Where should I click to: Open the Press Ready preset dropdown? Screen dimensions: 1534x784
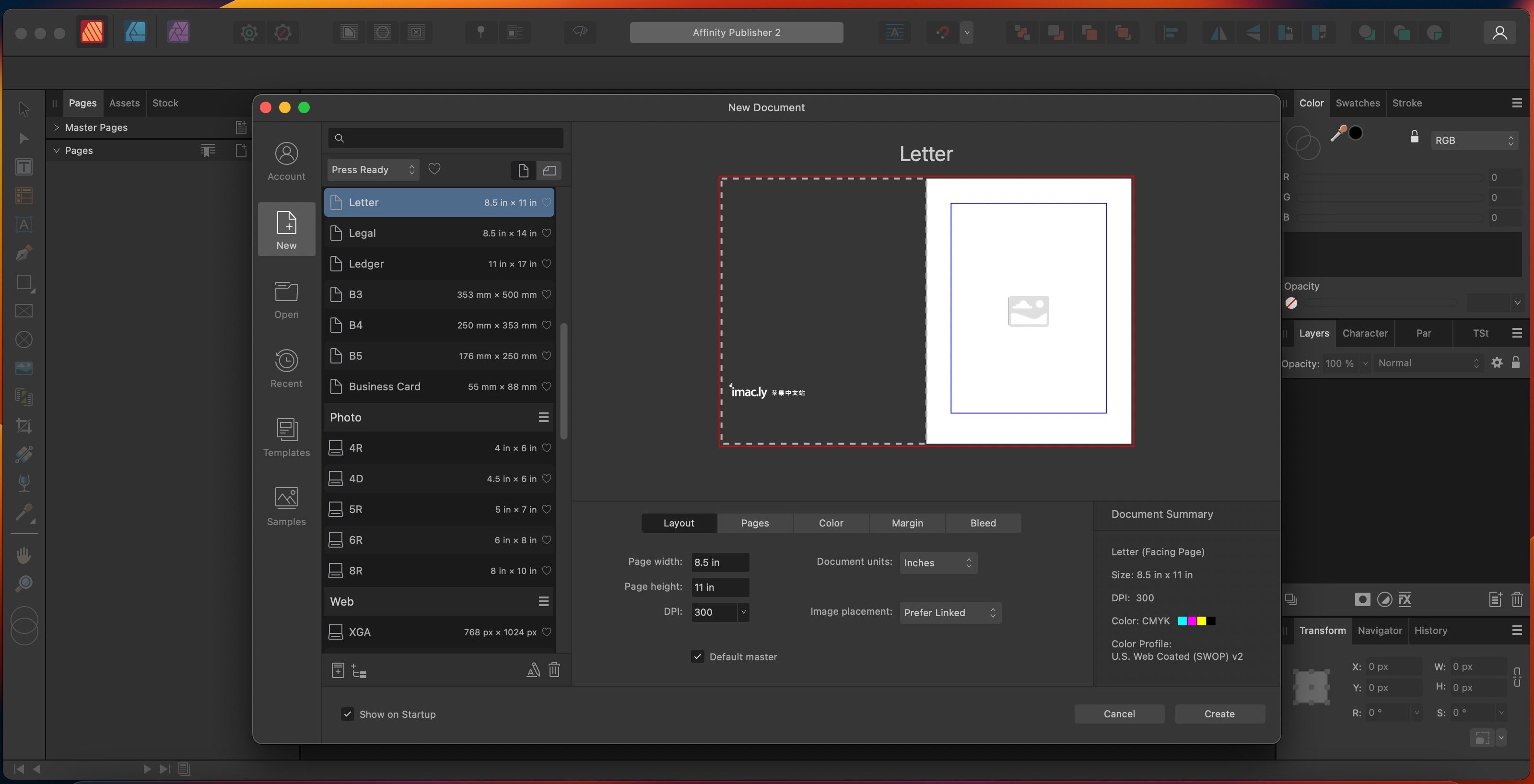373,170
